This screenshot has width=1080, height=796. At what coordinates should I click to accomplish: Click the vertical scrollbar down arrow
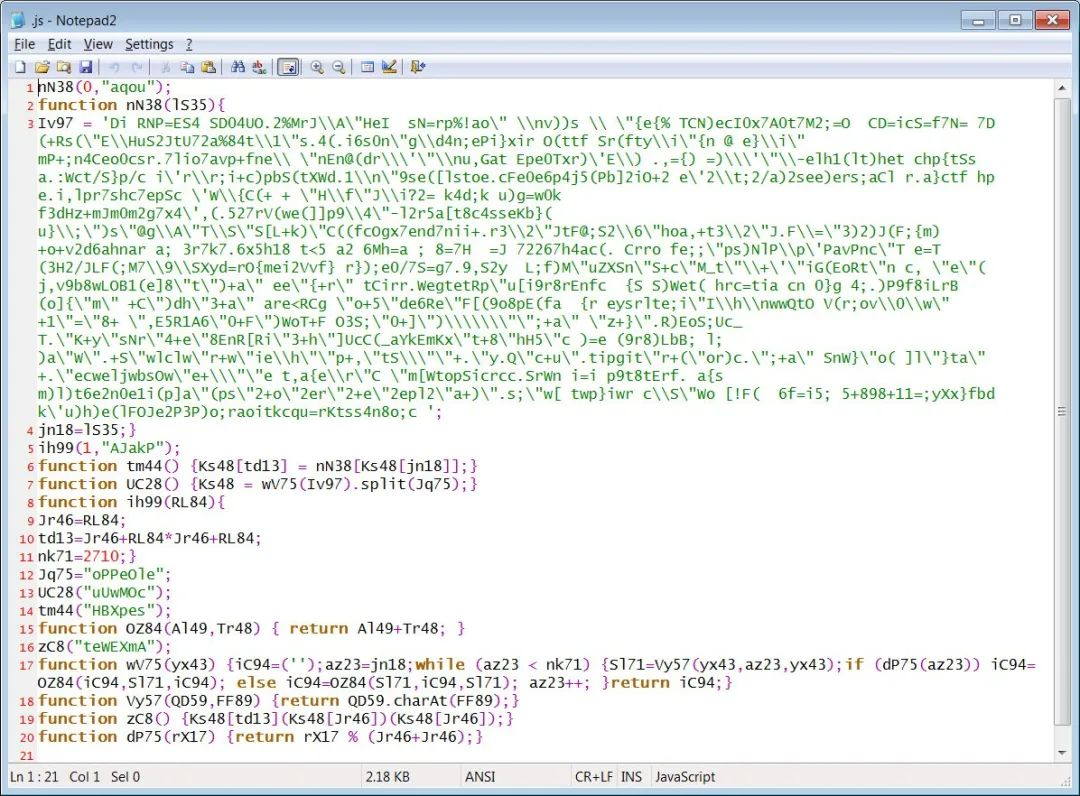coord(1061,753)
